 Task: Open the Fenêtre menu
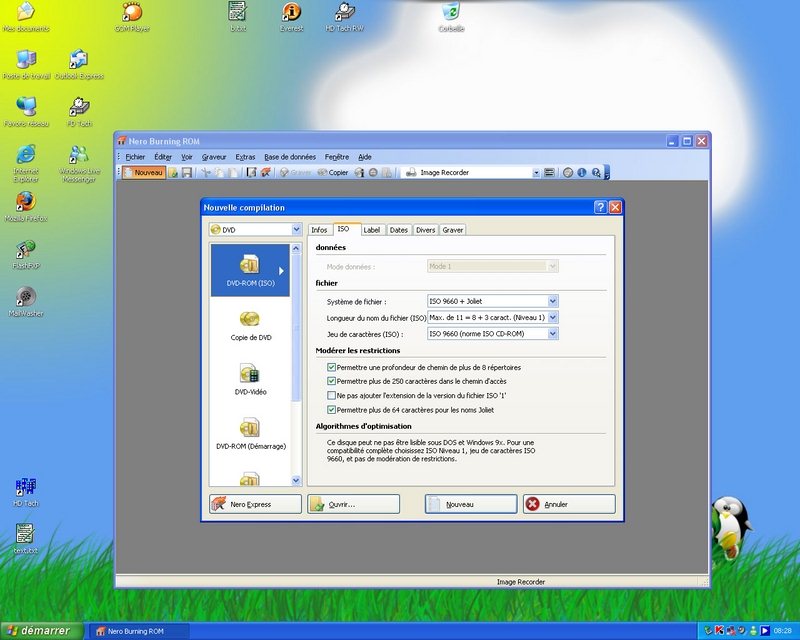pos(337,157)
